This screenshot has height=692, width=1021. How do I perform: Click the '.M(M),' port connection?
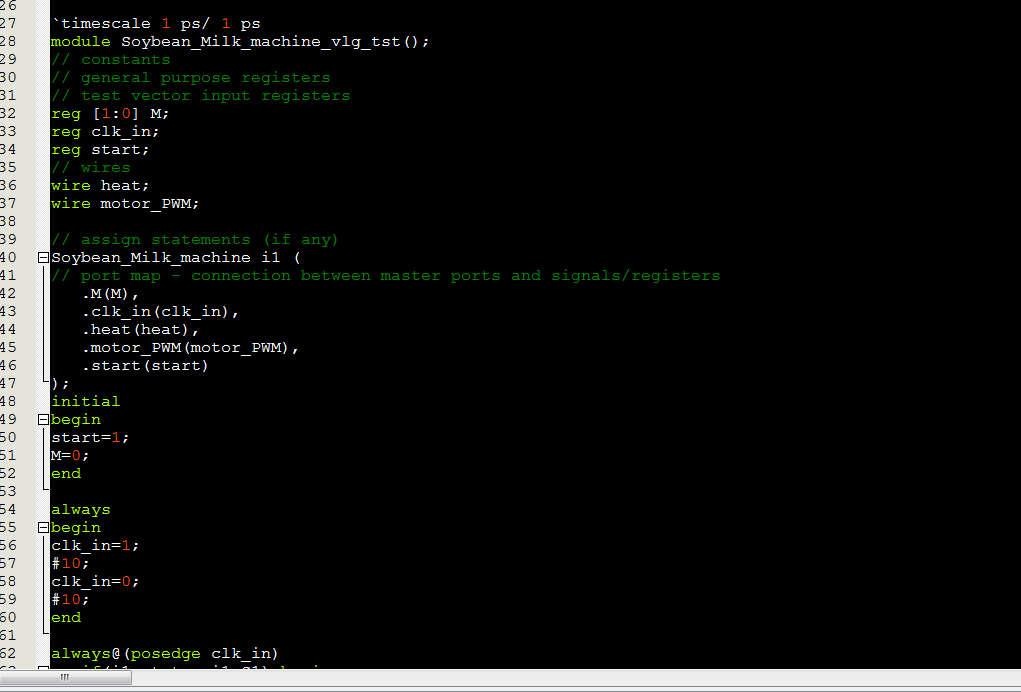(x=111, y=294)
